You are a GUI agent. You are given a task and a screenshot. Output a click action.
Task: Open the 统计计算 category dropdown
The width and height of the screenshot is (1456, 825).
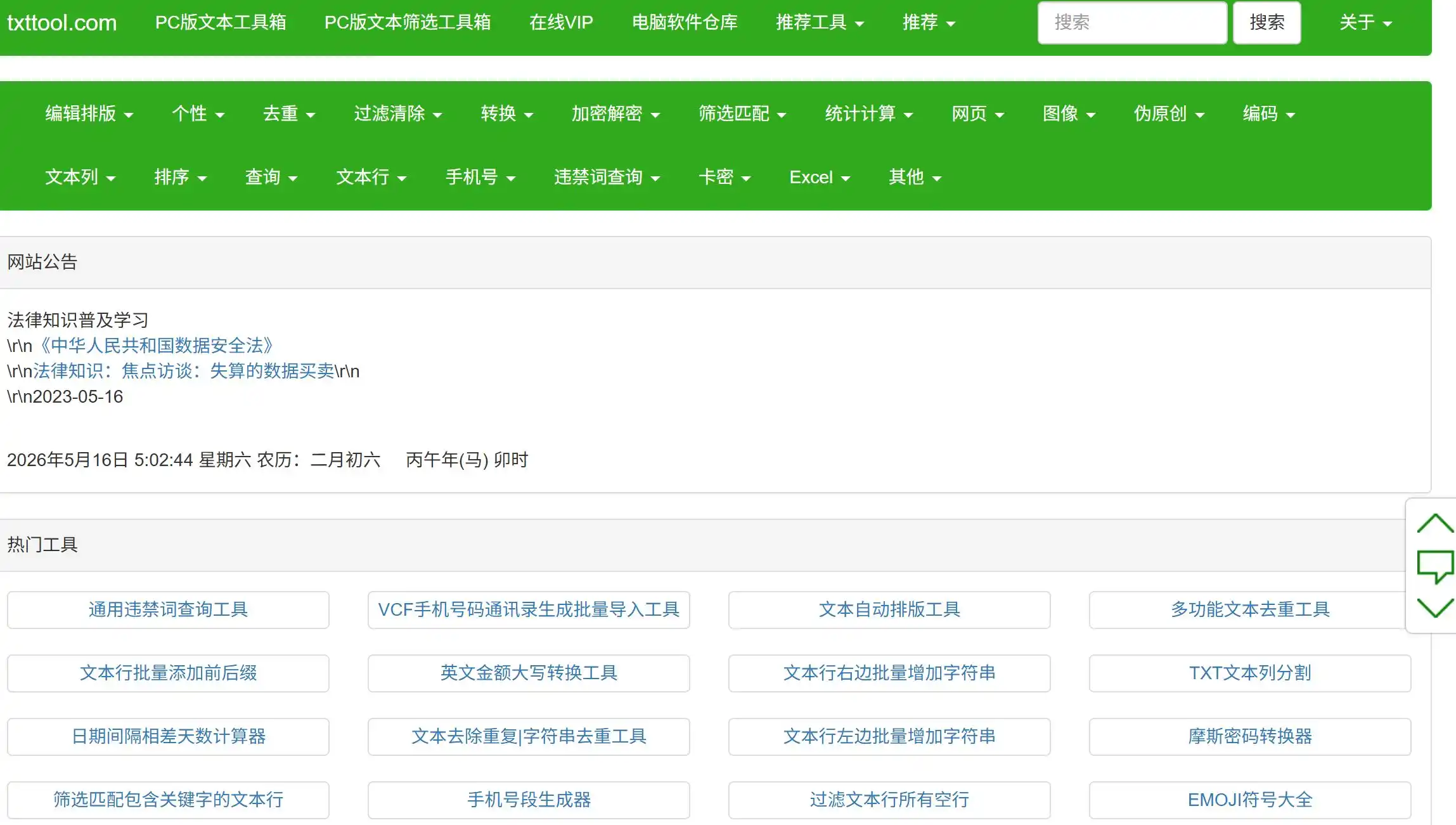point(868,114)
